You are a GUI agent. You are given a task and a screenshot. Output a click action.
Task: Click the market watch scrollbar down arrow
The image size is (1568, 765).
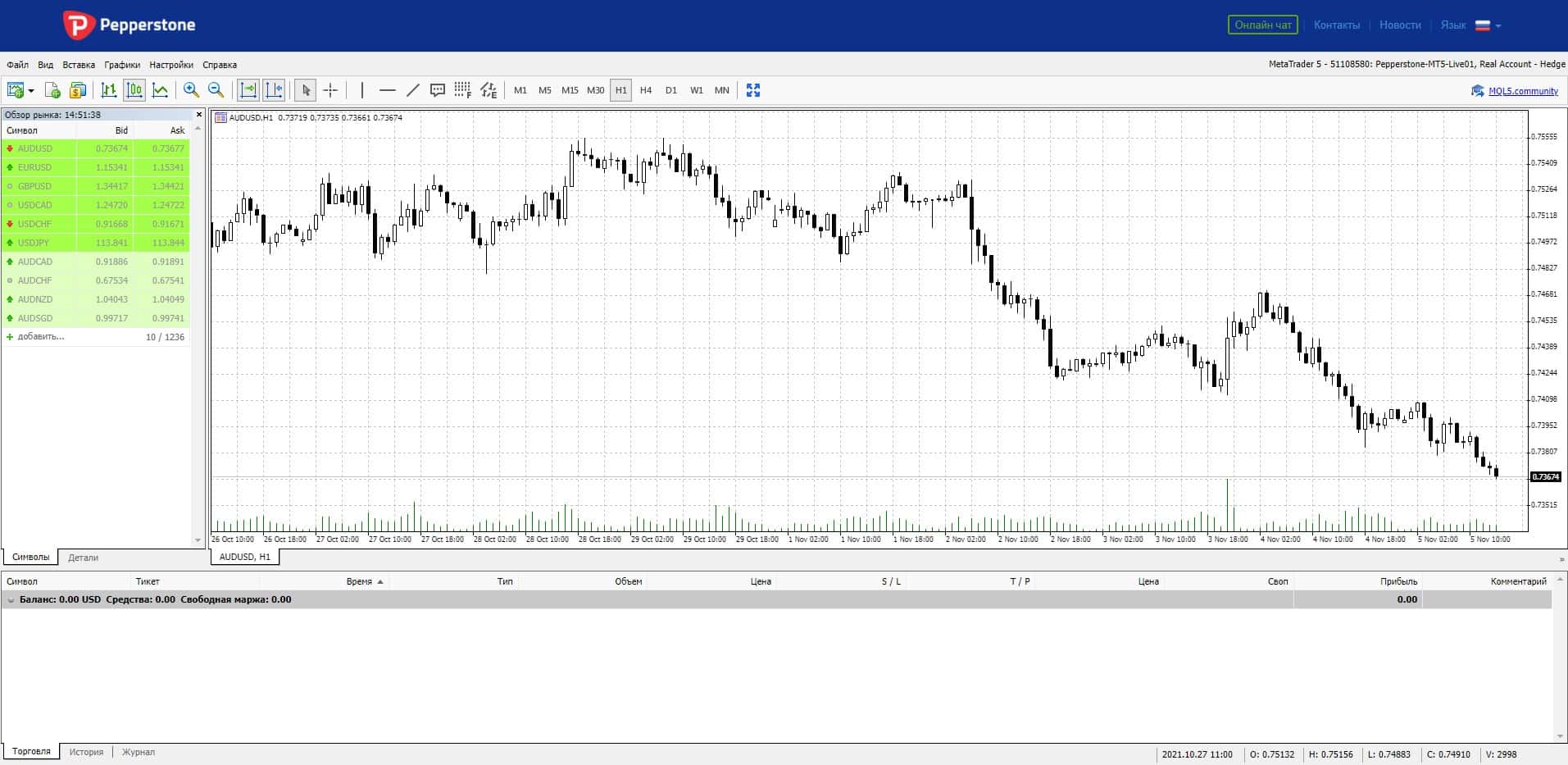[x=198, y=540]
